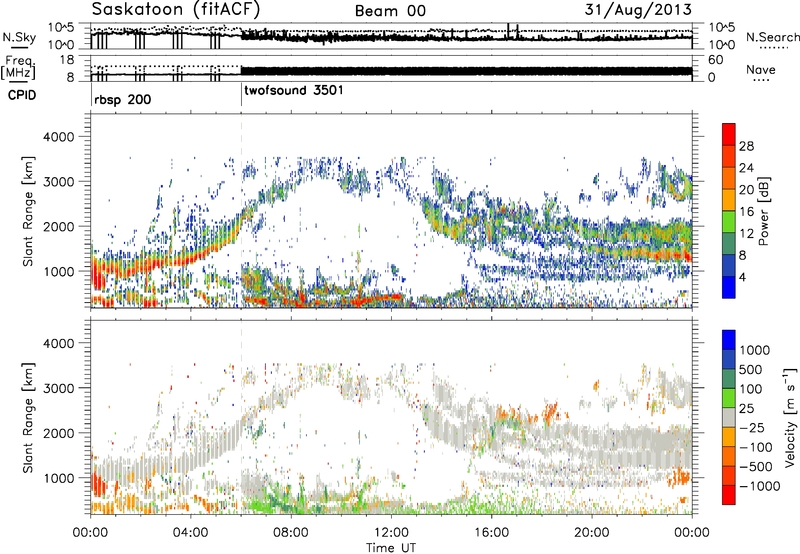Click the "Velocity [m s-1]" colorbar title
Screen dimensions: 800x554
790,417
